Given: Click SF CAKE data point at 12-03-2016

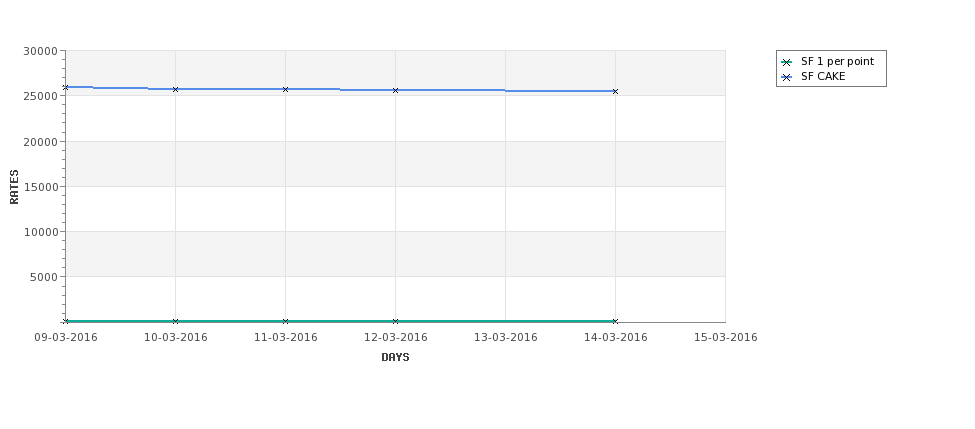Looking at the screenshot, I should click(x=395, y=91).
